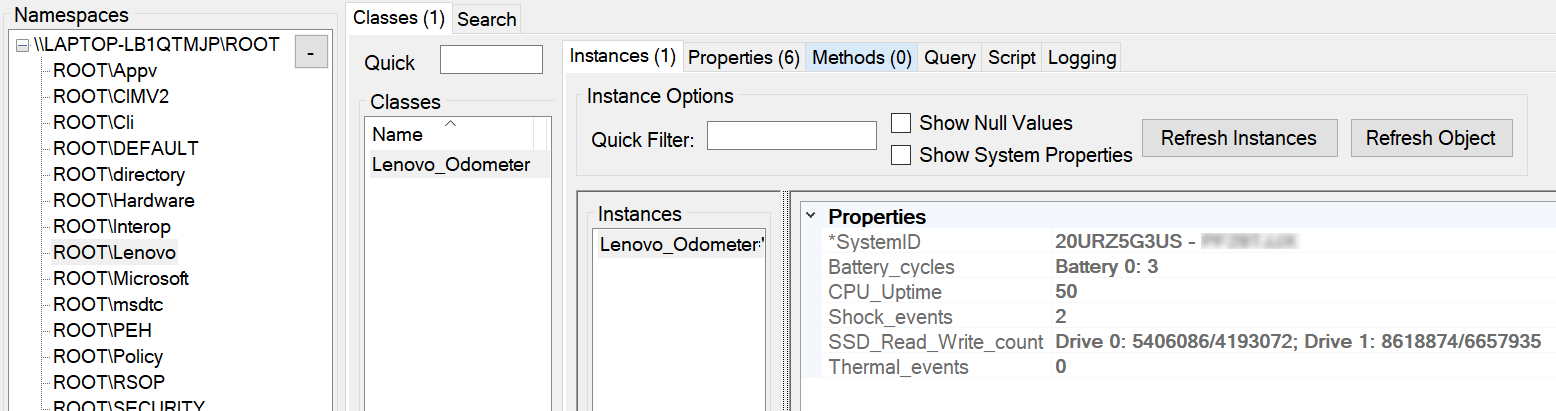
Task: Click the Refresh Instances button
Action: (1239, 138)
